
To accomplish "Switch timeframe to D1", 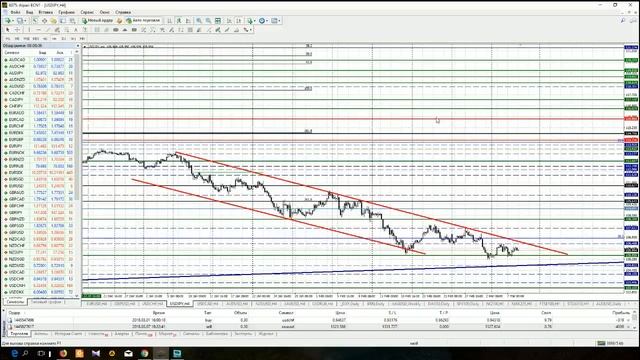I will tap(64, 39).
